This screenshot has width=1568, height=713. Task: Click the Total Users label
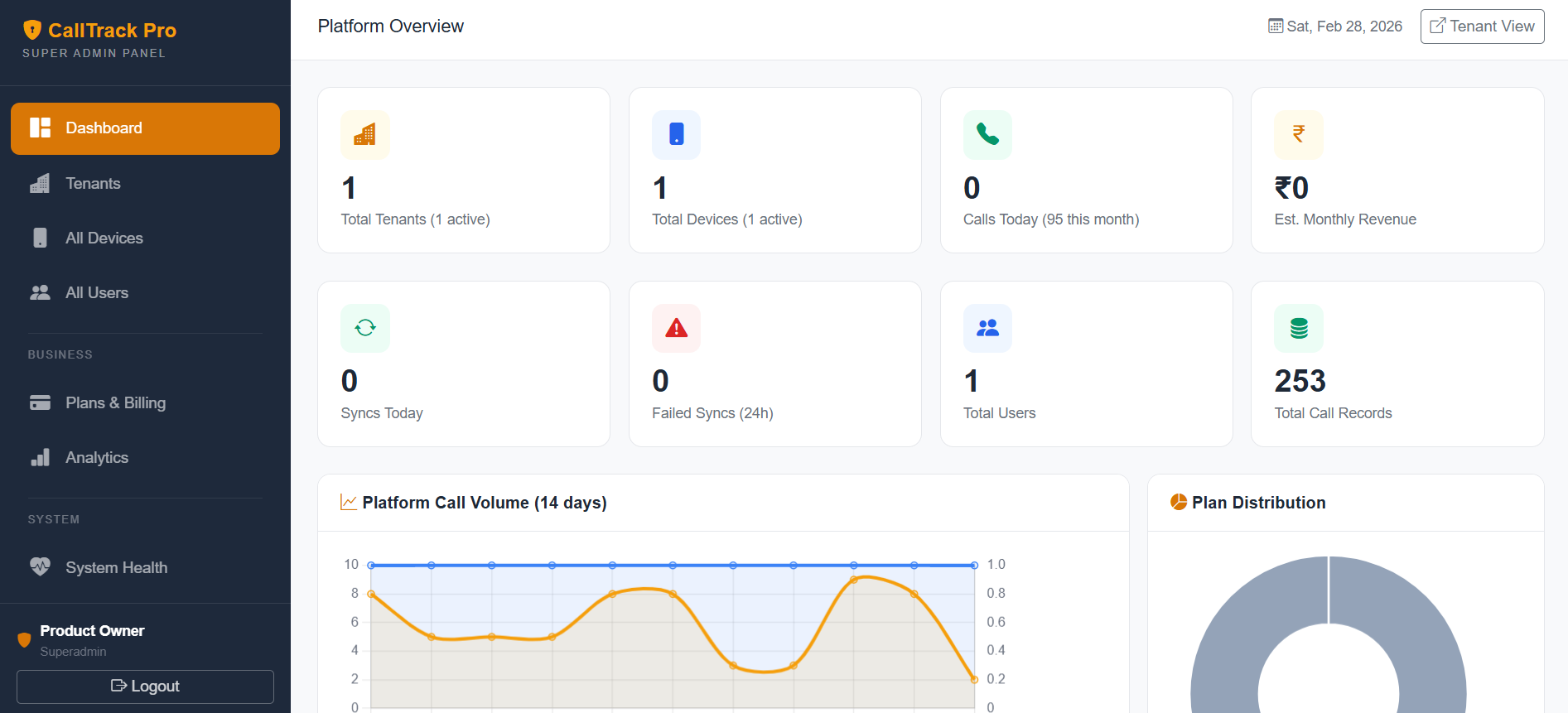999,413
